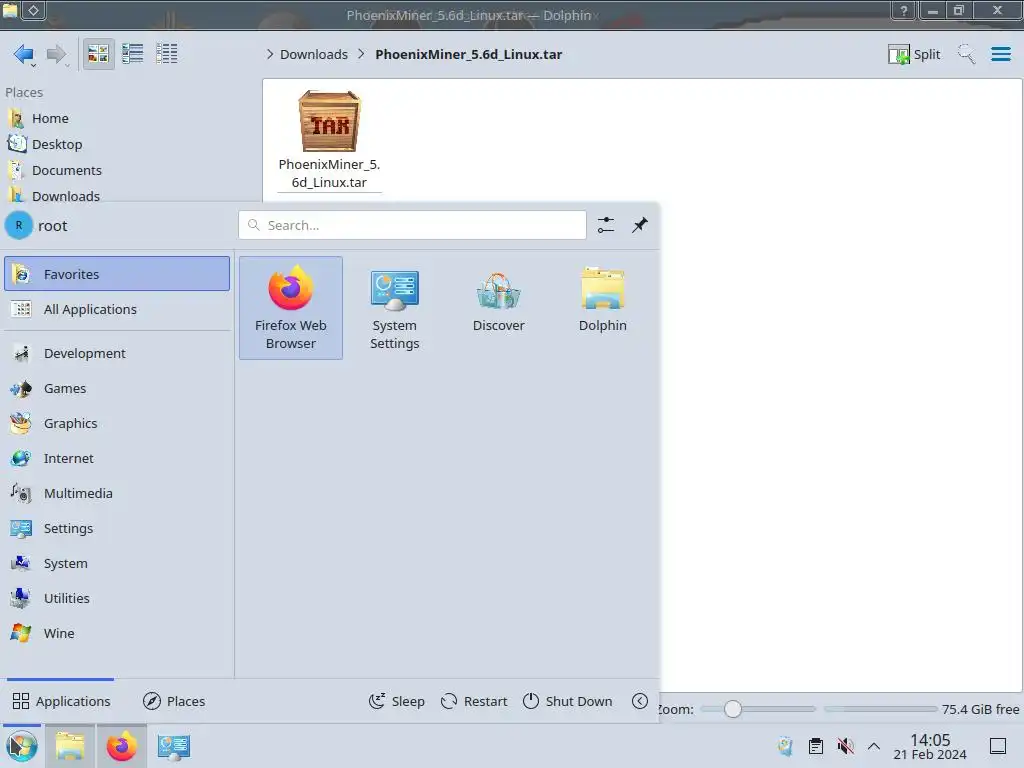Click PhoenixMiner_5.6d_Linux.tar breadcrumb segment
The width and height of the screenshot is (1024, 768).
click(x=468, y=54)
